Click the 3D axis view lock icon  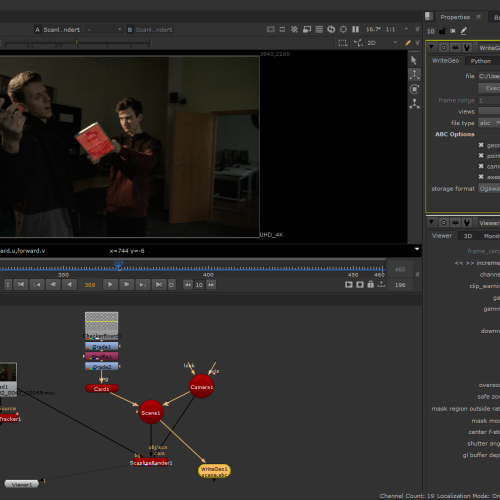pyautogui.click(x=358, y=43)
